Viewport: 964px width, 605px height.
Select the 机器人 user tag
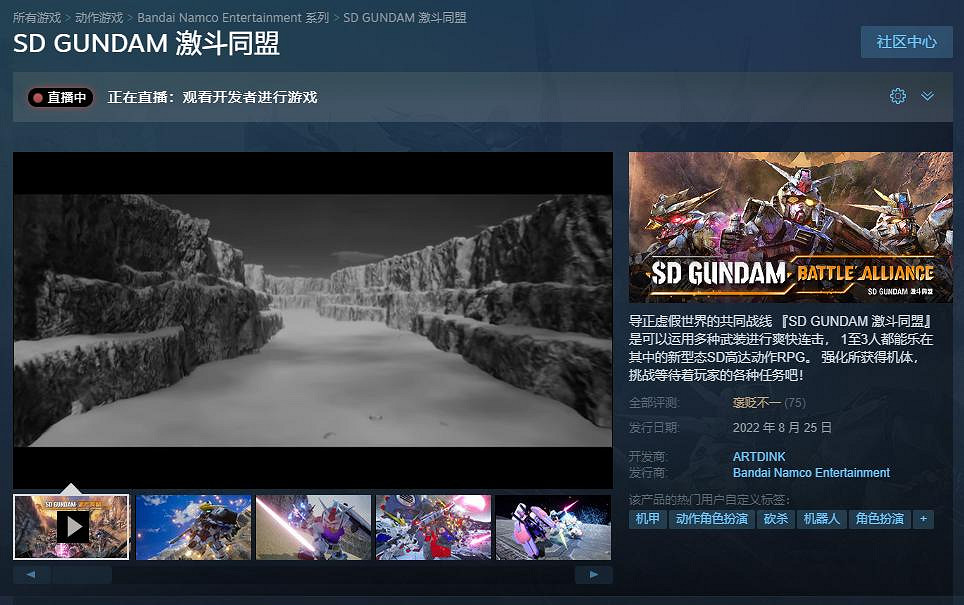click(x=822, y=519)
